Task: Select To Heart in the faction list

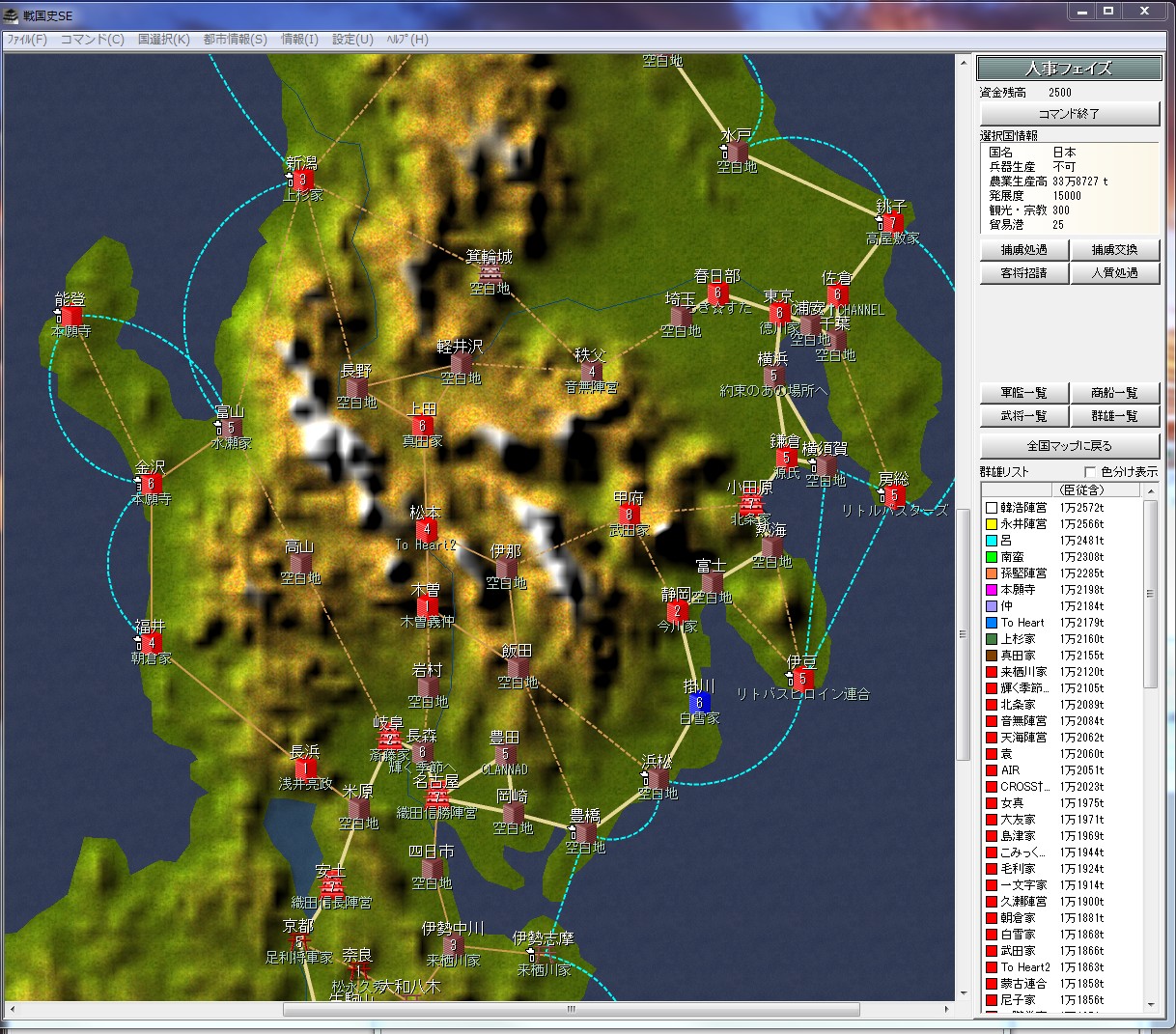Action: point(1022,623)
